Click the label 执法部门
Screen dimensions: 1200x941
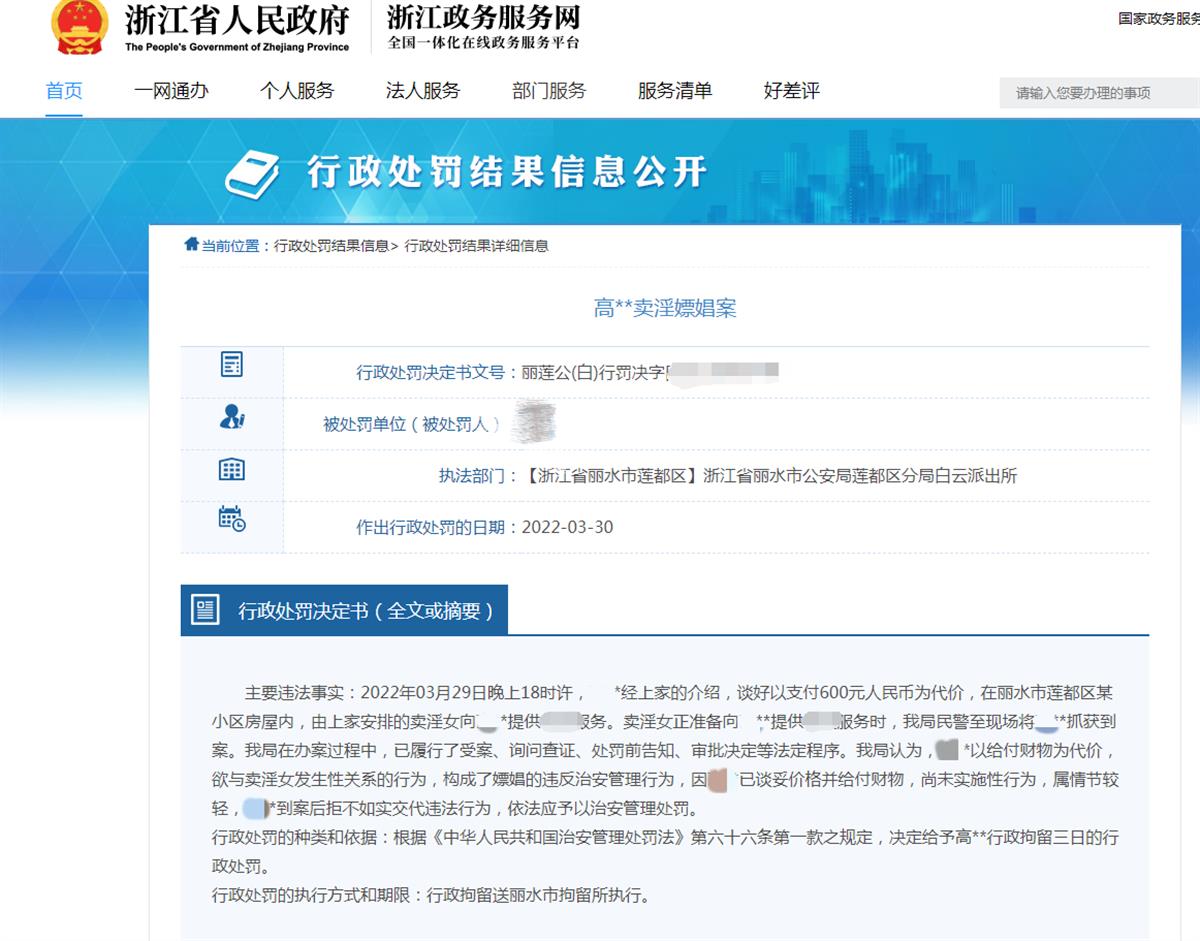472,476
